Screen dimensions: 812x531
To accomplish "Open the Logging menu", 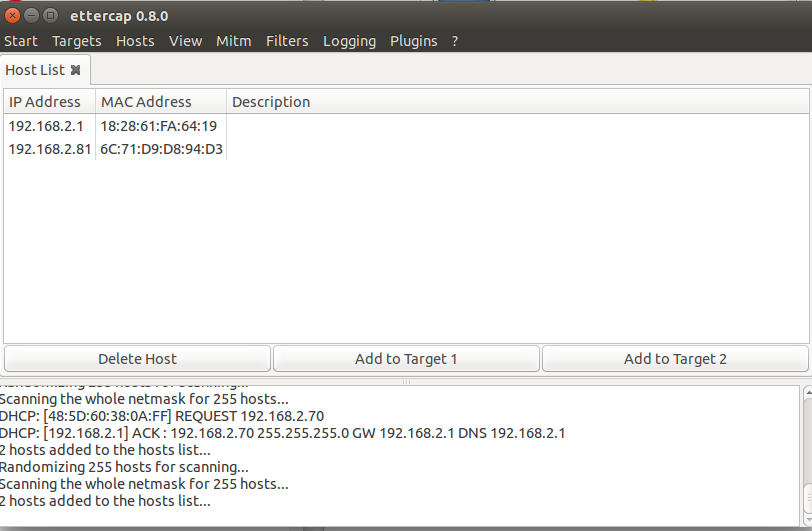I will pyautogui.click(x=350, y=41).
